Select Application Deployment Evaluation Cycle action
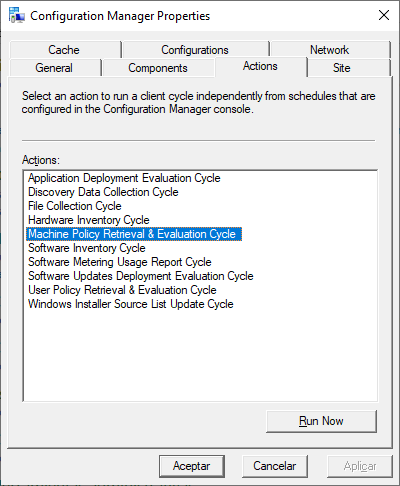The height and width of the screenshot is (486, 400). [x=124, y=178]
